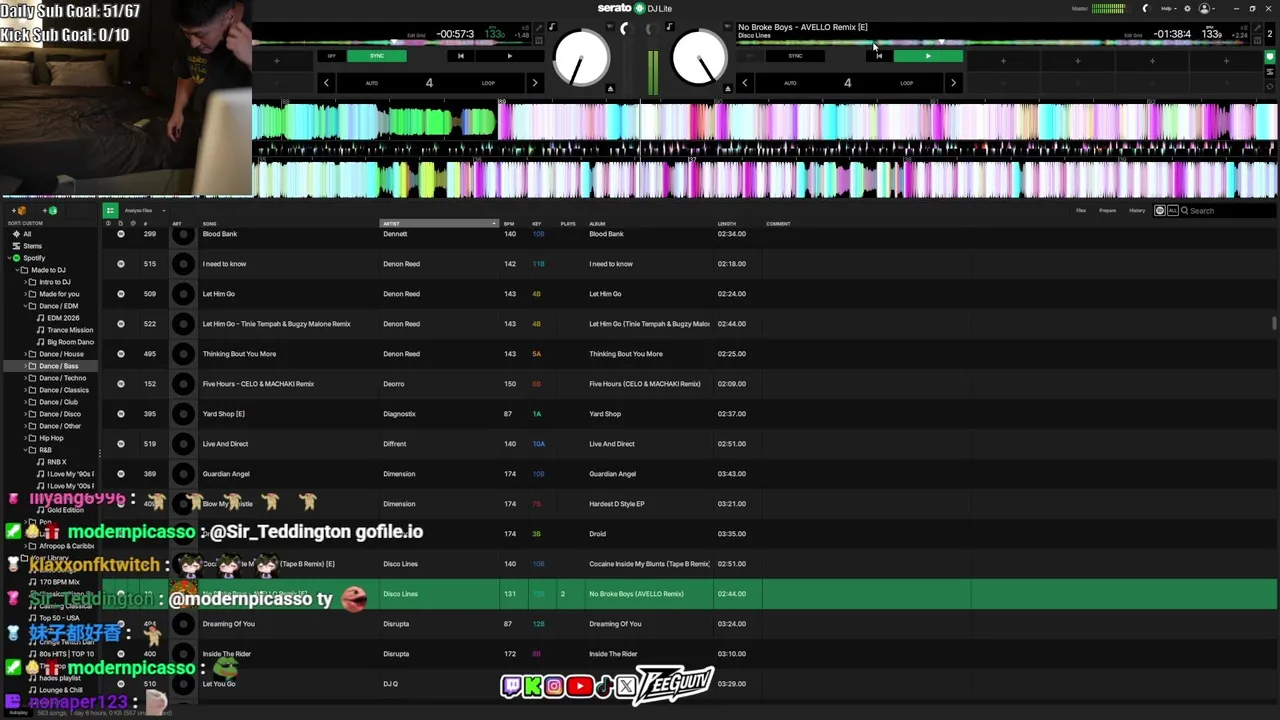Click the right deck edit grid pencil icon
The image size is (1280, 720).
pyautogui.click(x=1255, y=28)
